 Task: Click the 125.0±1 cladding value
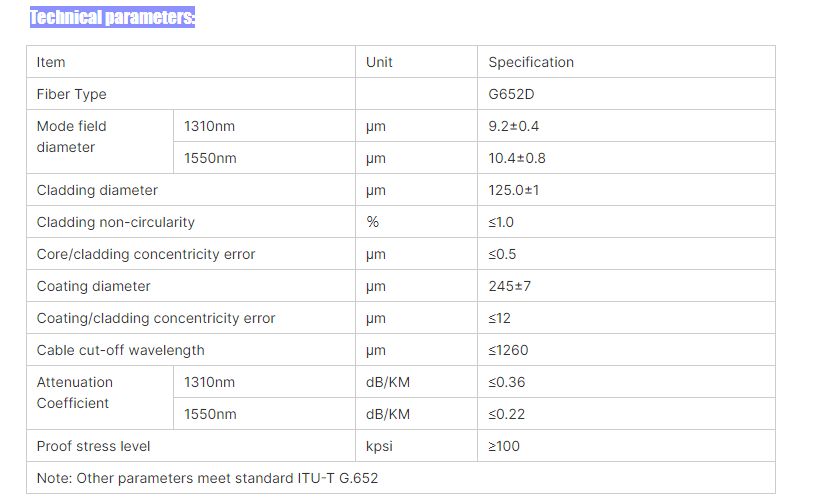pyautogui.click(x=513, y=191)
